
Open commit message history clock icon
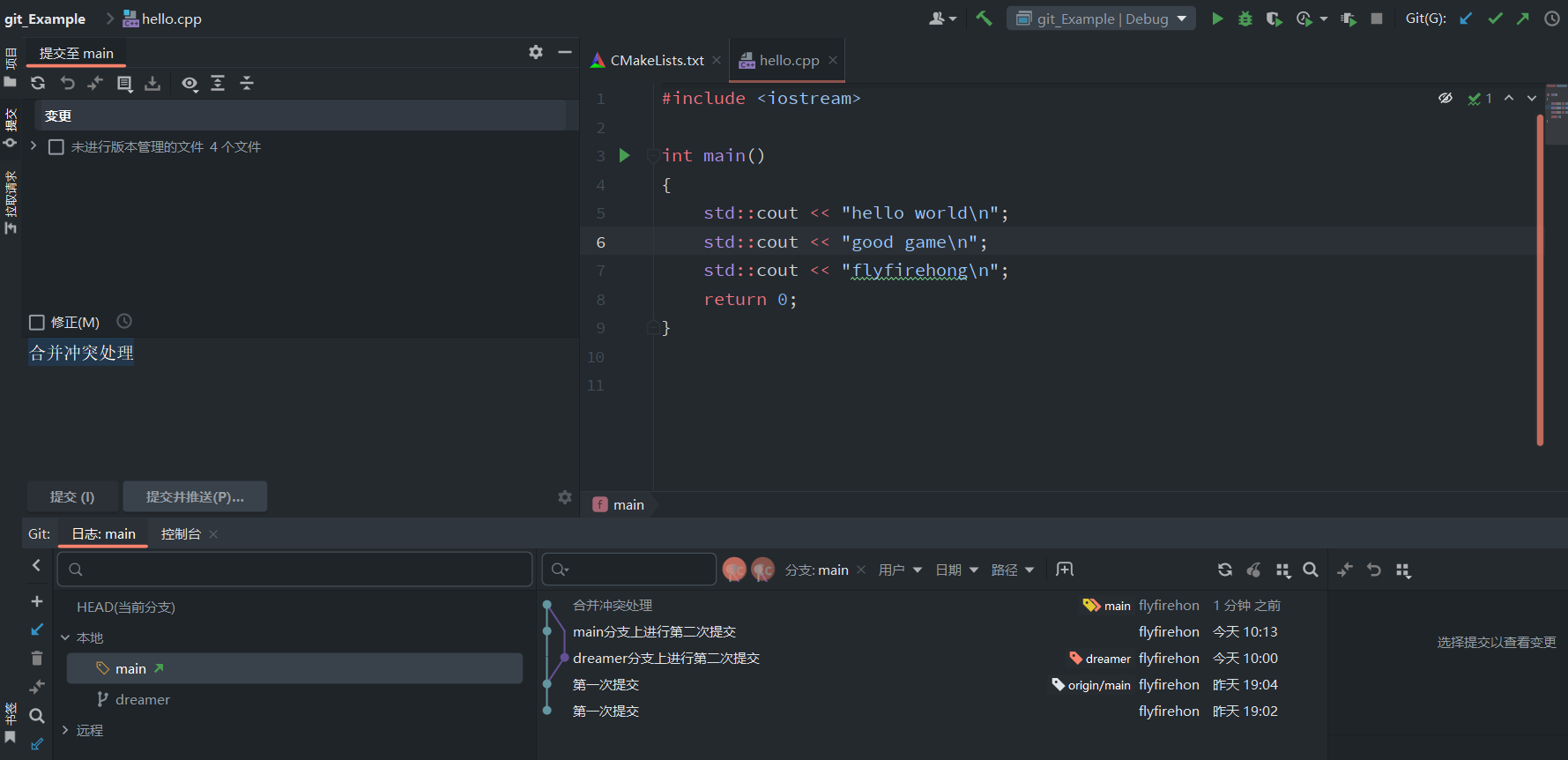point(124,322)
